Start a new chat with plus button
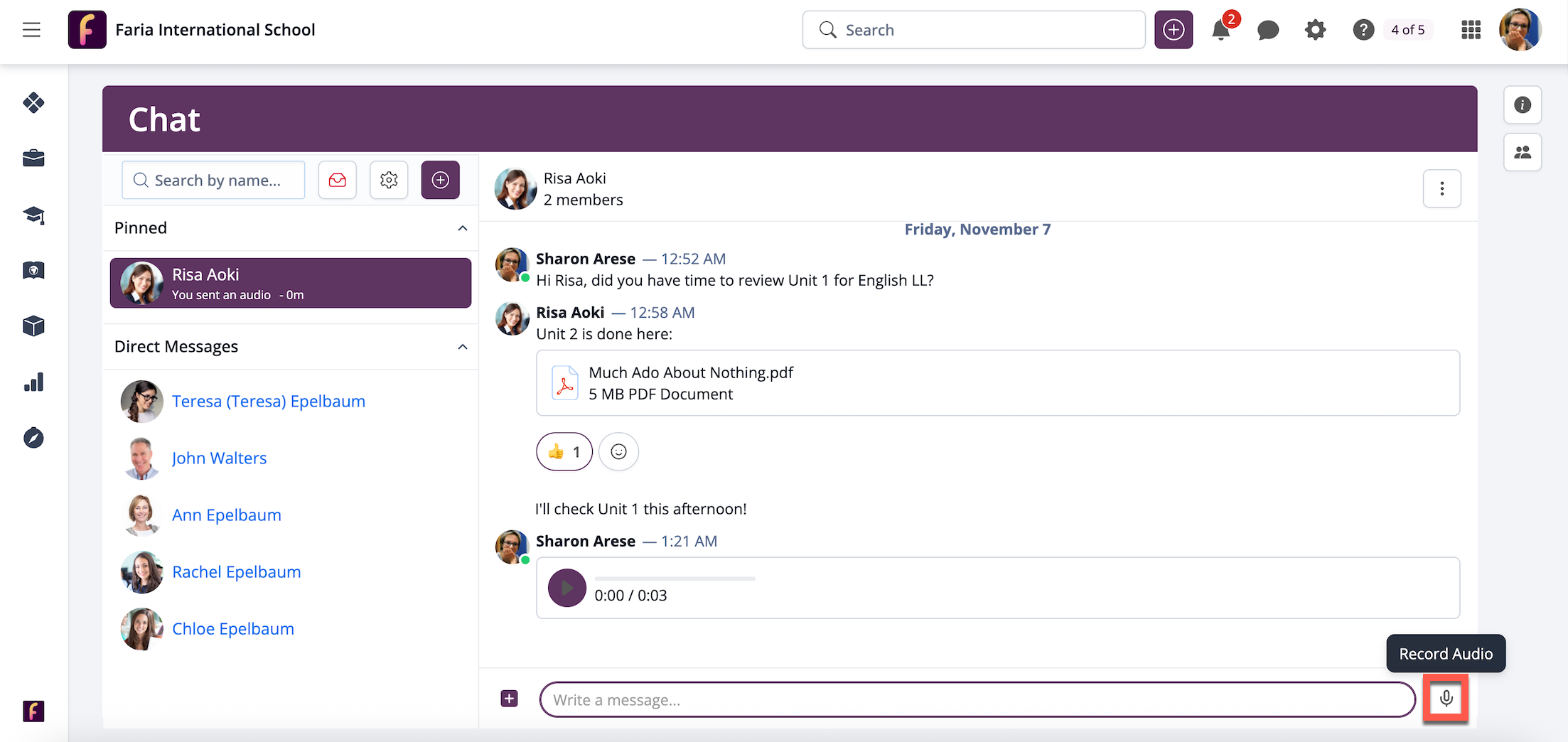The height and width of the screenshot is (742, 1568). click(x=440, y=181)
